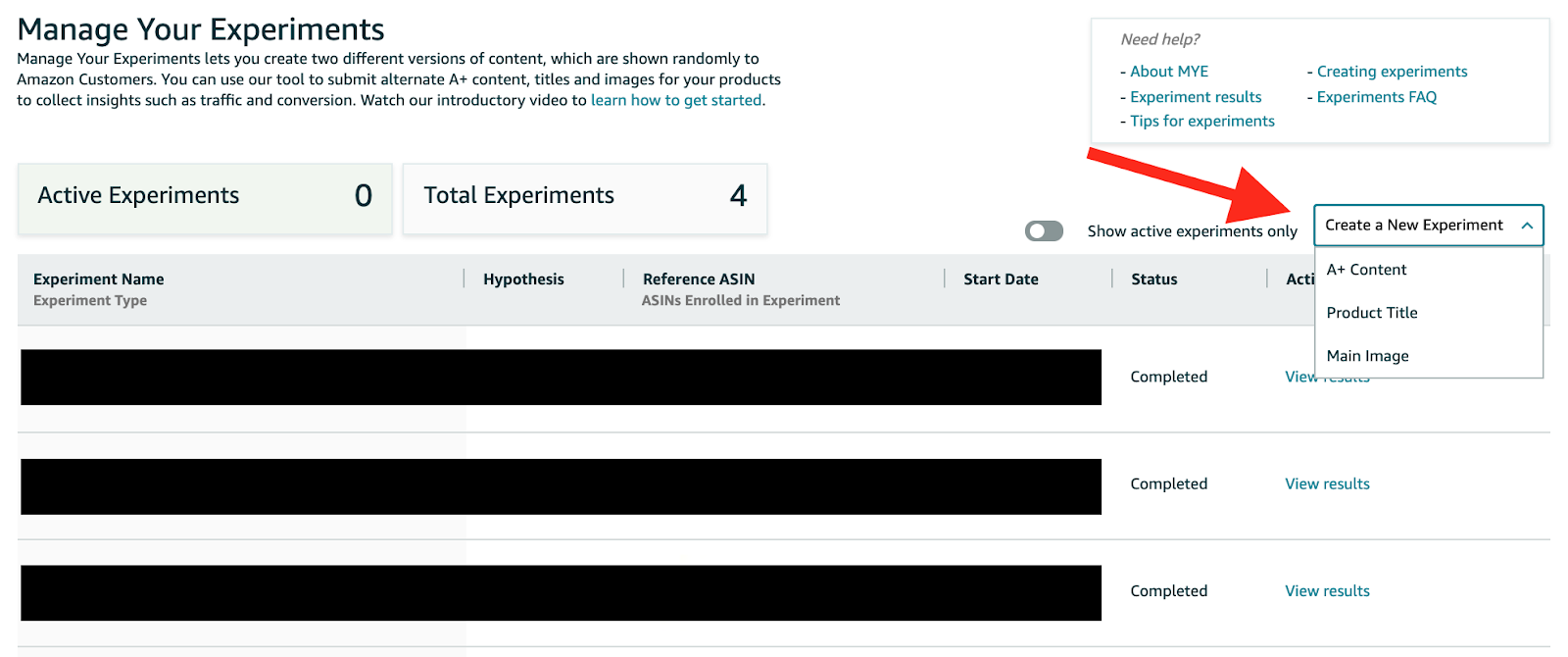This screenshot has width=1568, height=657.
Task: Click the Active Experiments count card
Action: (x=205, y=197)
